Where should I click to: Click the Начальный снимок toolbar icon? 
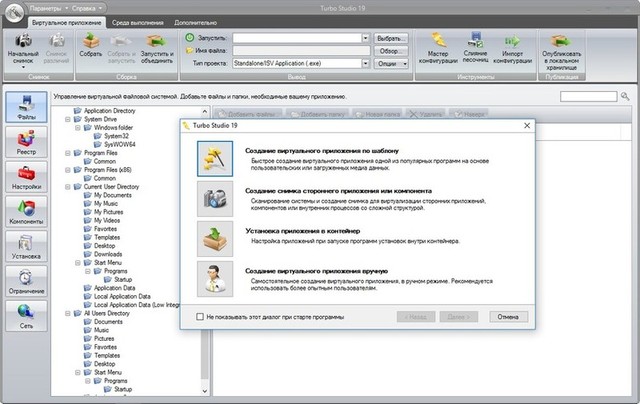point(24,47)
